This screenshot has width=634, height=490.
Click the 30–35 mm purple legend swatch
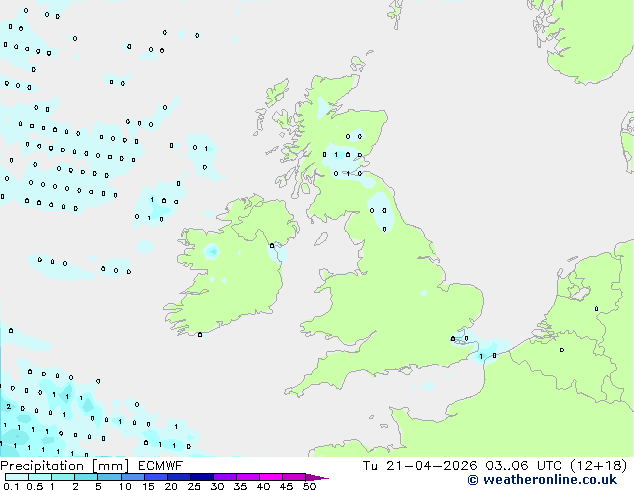pyautogui.click(x=225, y=477)
